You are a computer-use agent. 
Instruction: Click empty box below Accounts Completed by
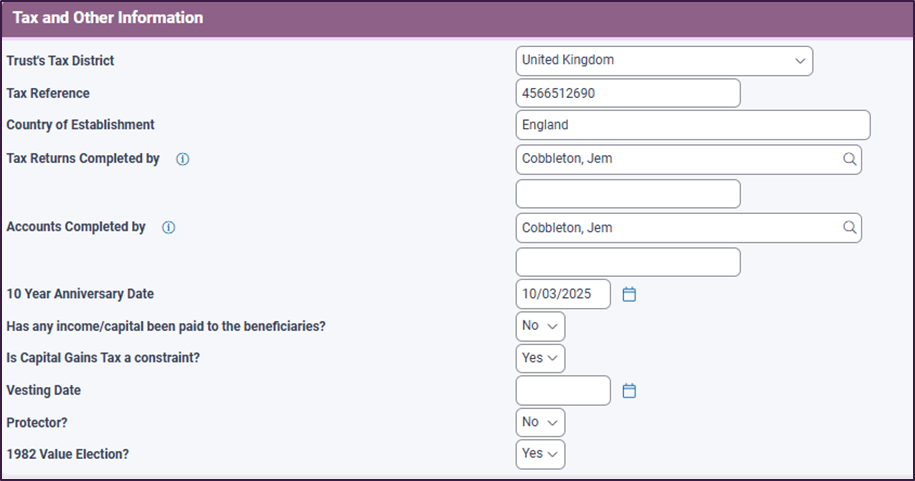point(627,262)
